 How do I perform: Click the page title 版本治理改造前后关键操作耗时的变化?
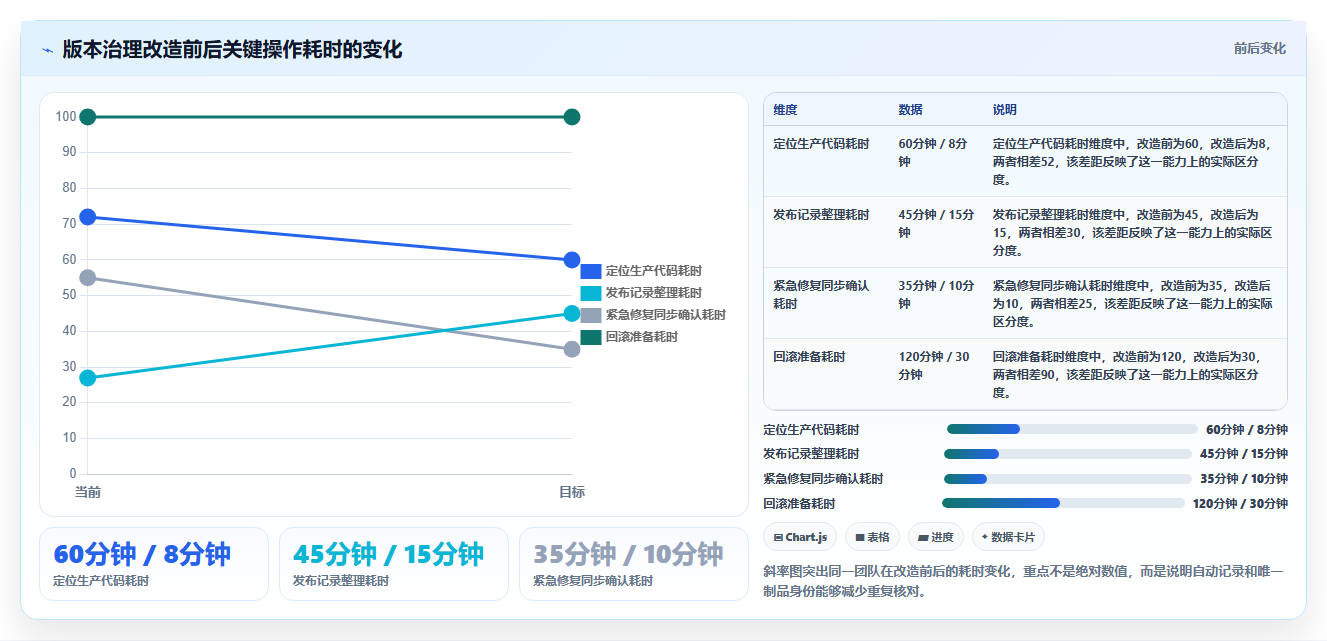232,49
